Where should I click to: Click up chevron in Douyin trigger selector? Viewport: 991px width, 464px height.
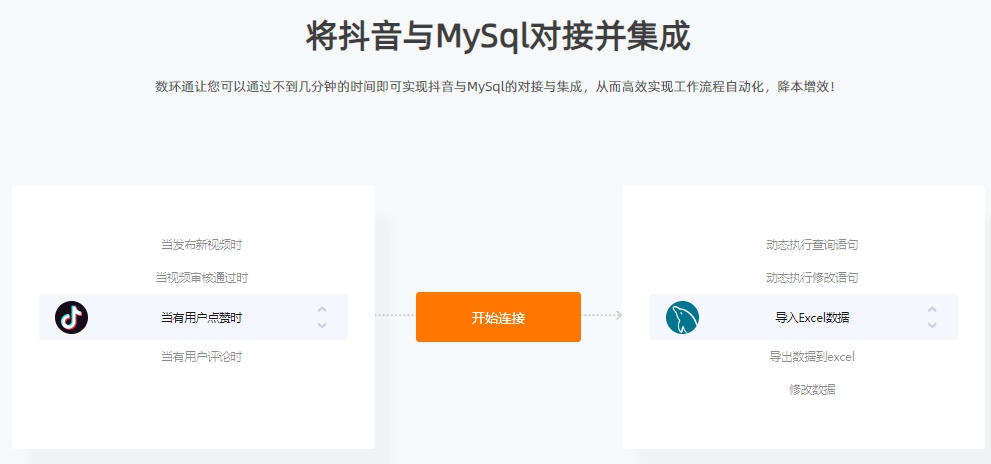click(x=322, y=310)
